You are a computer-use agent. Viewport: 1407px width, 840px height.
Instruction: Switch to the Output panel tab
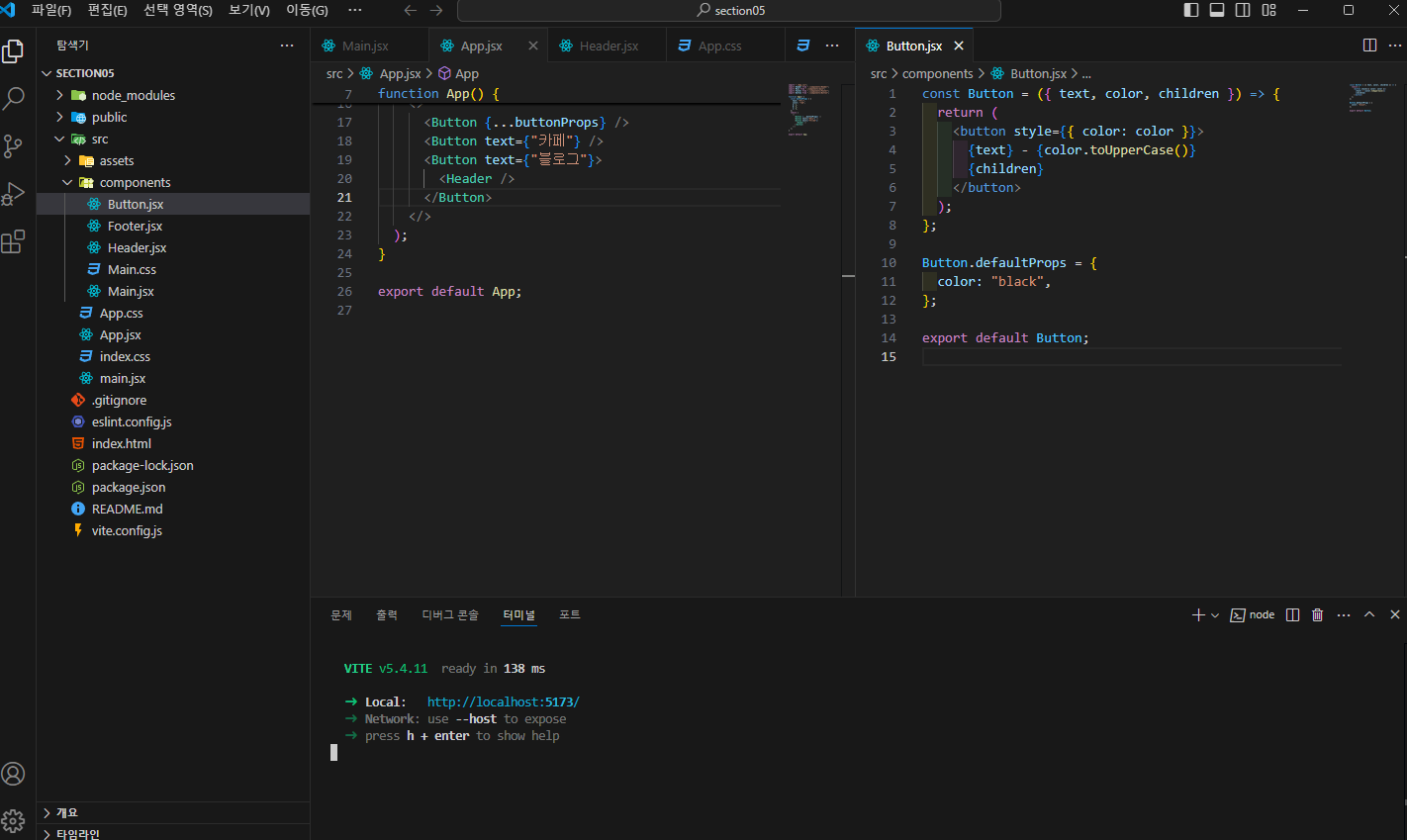coord(387,614)
